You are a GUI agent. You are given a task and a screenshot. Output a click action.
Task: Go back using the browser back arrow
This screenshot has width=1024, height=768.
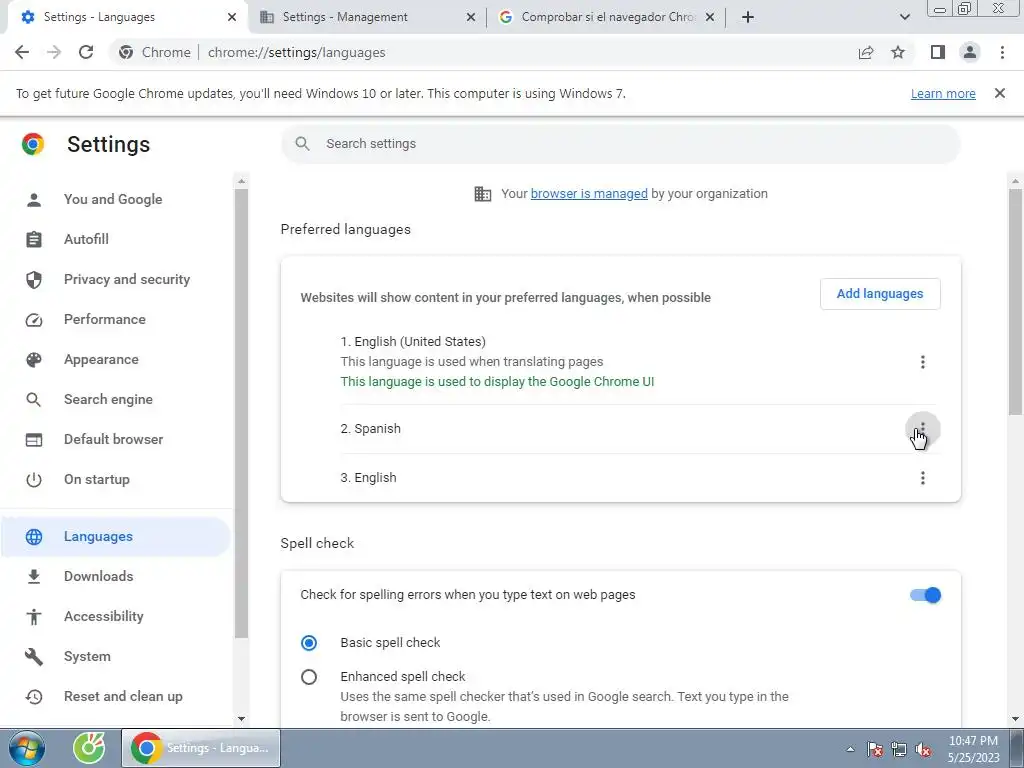pyautogui.click(x=22, y=52)
